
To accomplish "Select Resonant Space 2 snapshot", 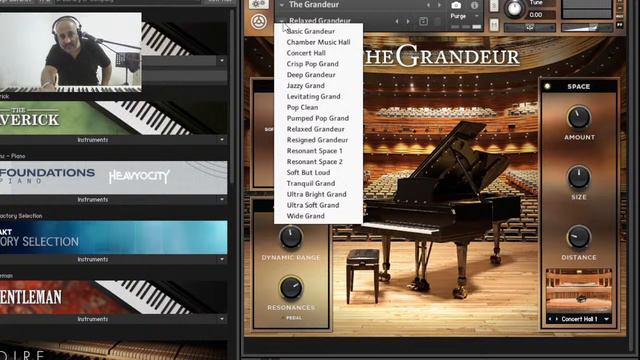I will click(x=314, y=162).
